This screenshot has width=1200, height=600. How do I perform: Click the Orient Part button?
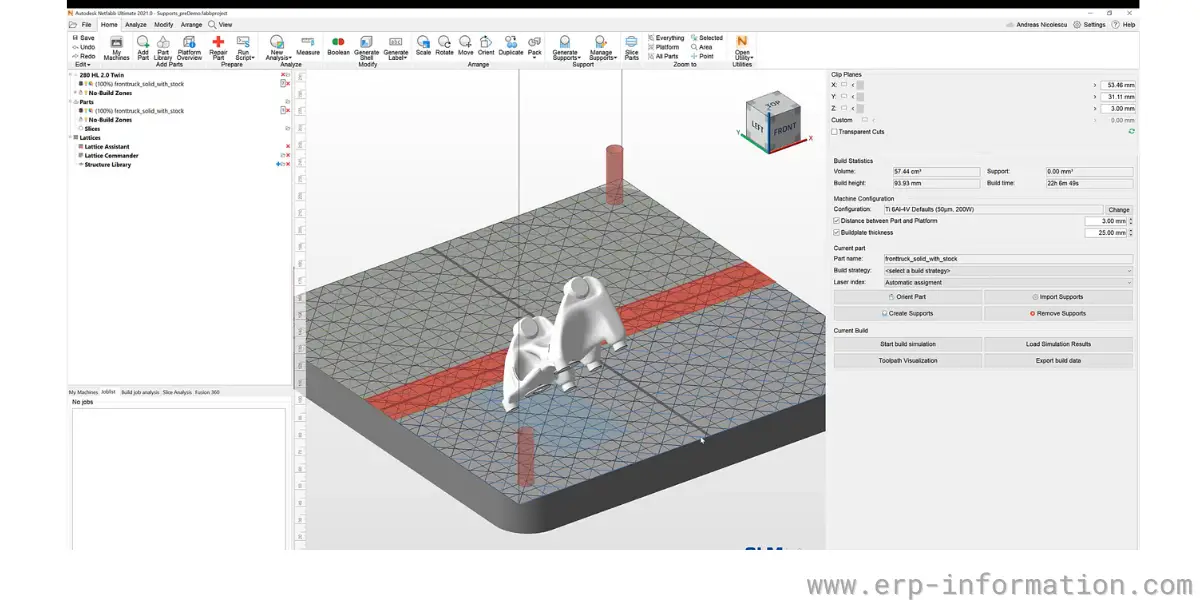[908, 297]
